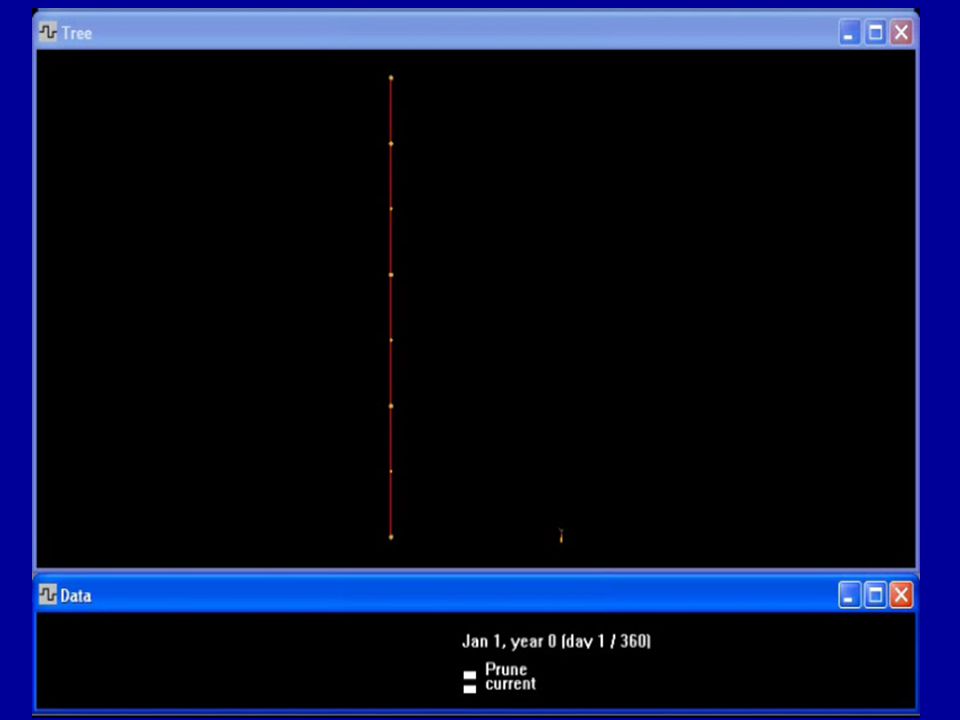Image resolution: width=960 pixels, height=720 pixels.
Task: Close the Tree window
Action: [901, 32]
